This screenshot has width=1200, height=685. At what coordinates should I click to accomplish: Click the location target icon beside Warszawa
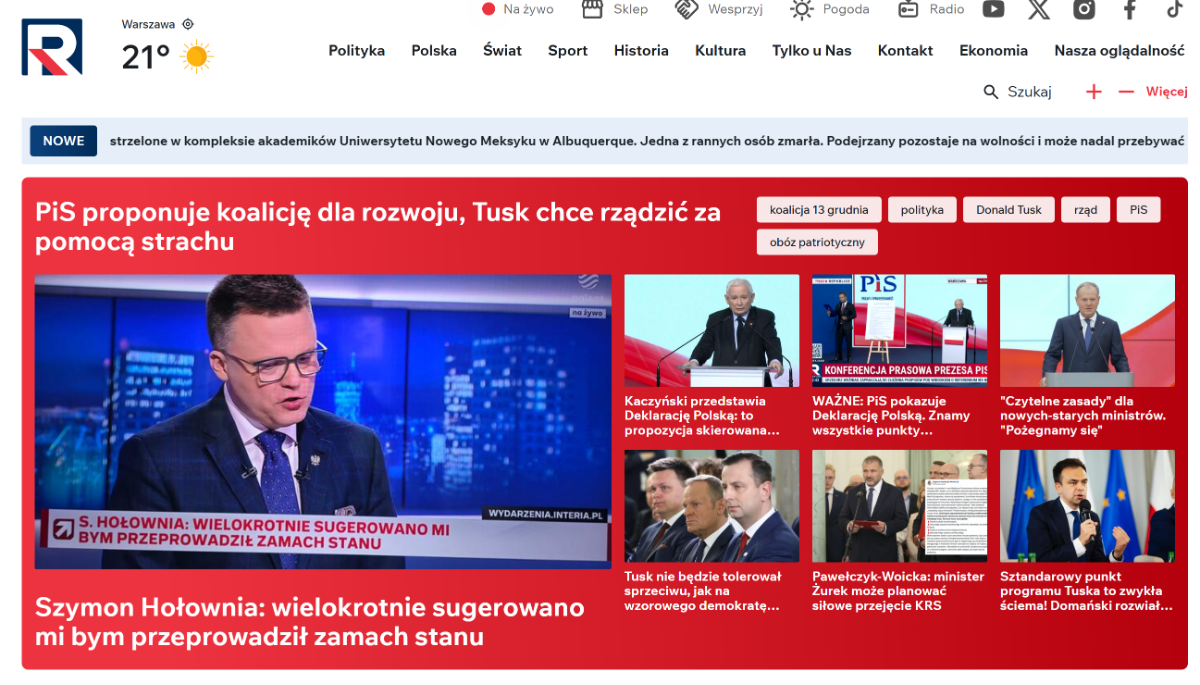pyautogui.click(x=188, y=24)
